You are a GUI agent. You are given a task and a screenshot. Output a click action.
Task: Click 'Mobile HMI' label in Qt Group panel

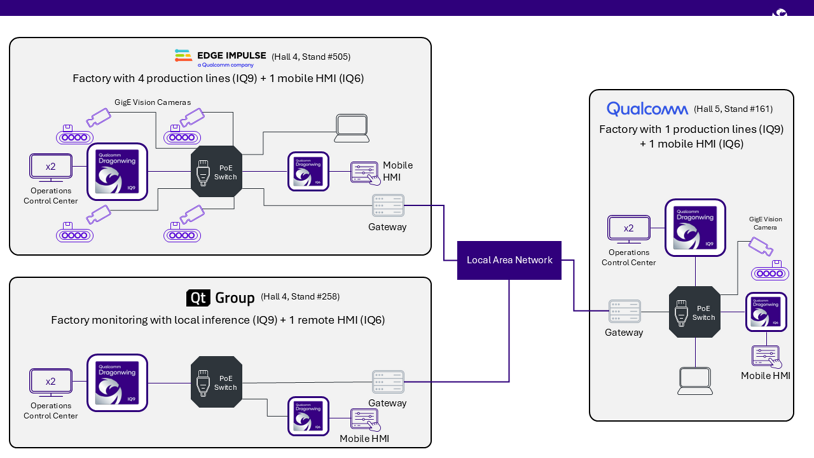364,439
